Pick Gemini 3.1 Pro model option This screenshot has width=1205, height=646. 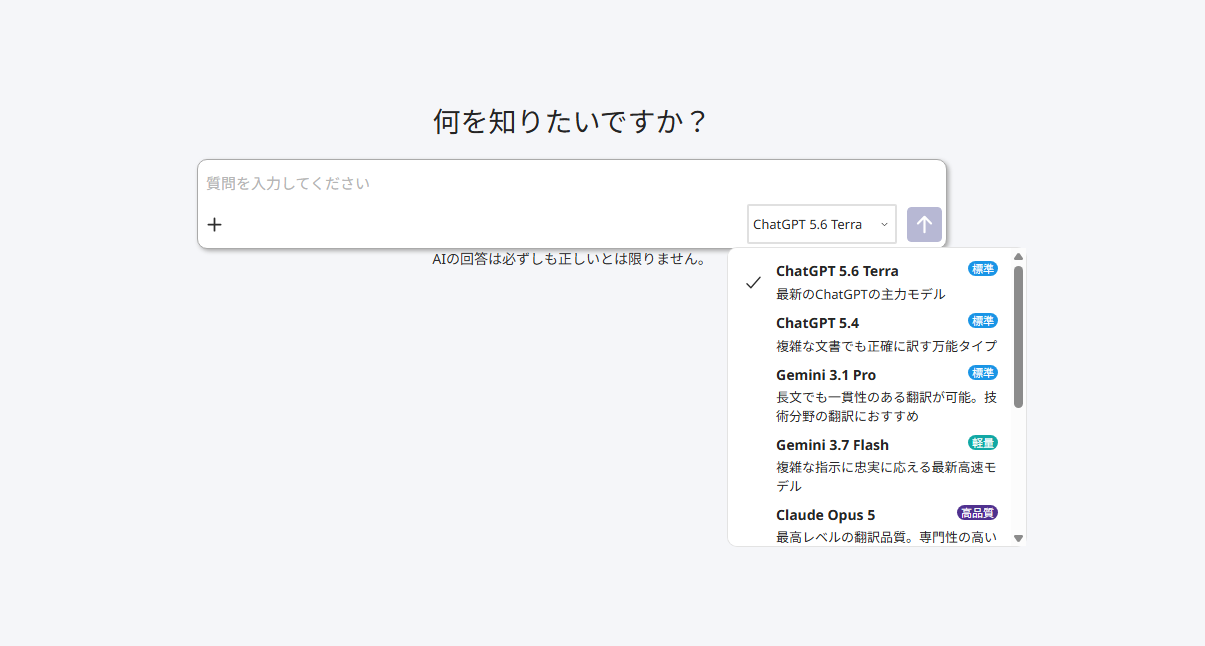pos(869,395)
